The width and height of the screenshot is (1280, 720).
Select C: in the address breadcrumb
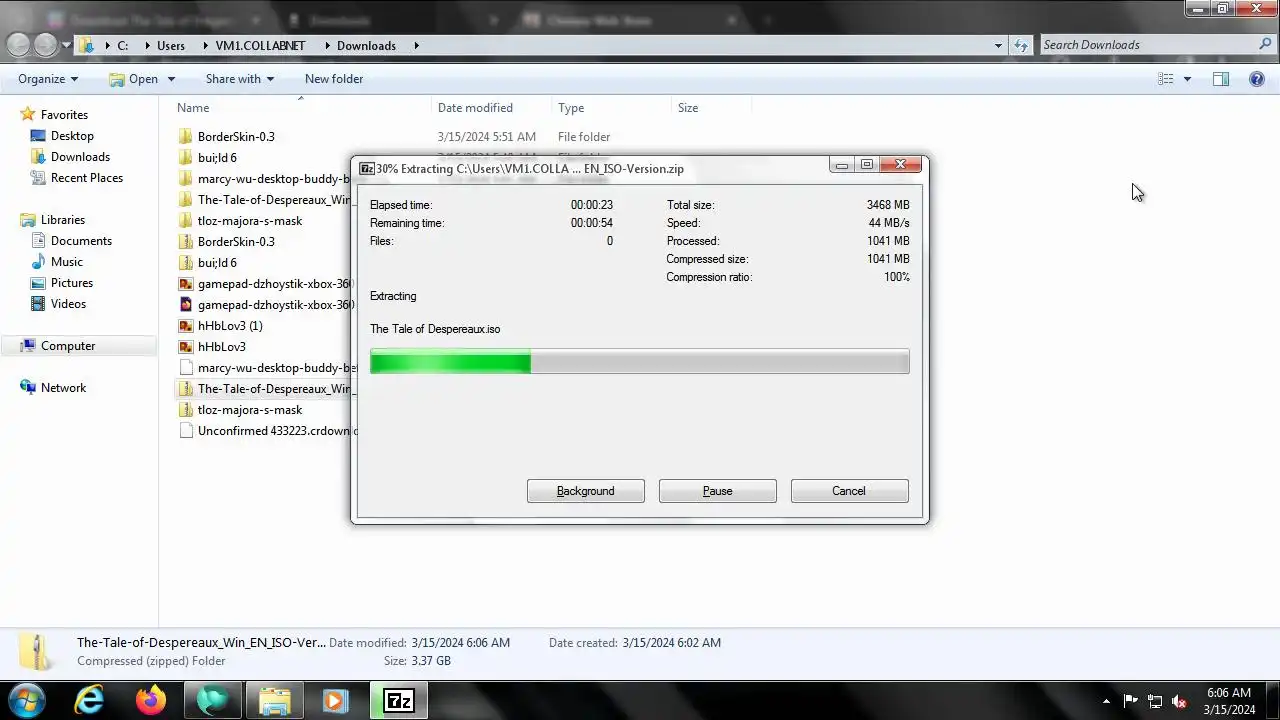[123, 45]
